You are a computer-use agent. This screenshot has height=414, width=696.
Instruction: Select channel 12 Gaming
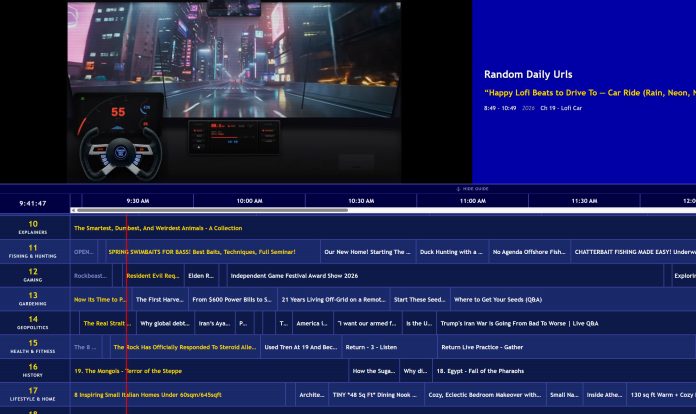point(33,275)
